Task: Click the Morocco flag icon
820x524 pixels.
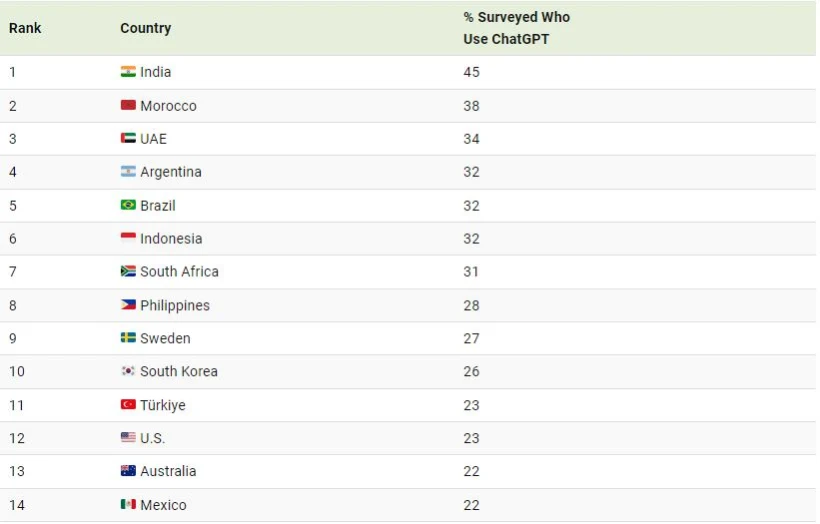Action: tap(128, 105)
